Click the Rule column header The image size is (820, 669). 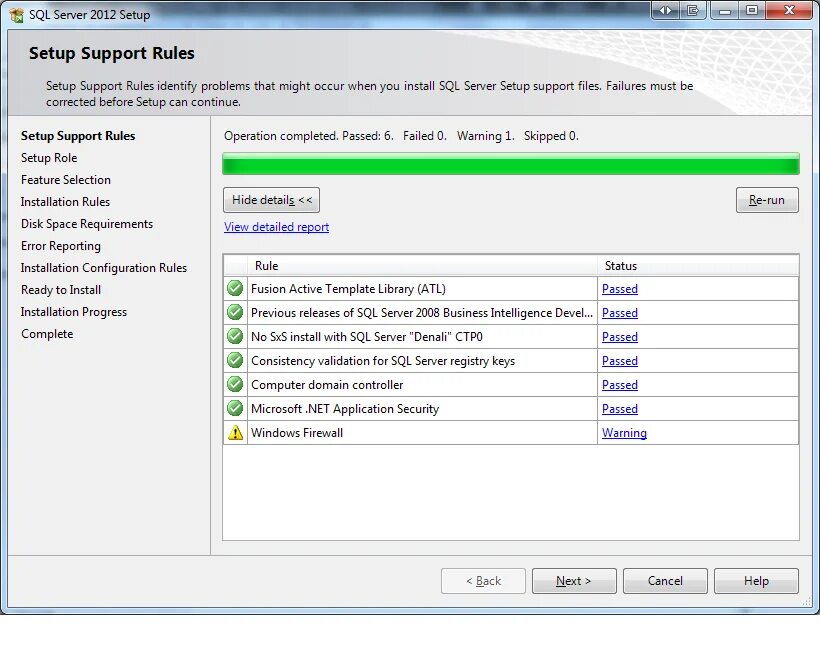click(x=423, y=266)
